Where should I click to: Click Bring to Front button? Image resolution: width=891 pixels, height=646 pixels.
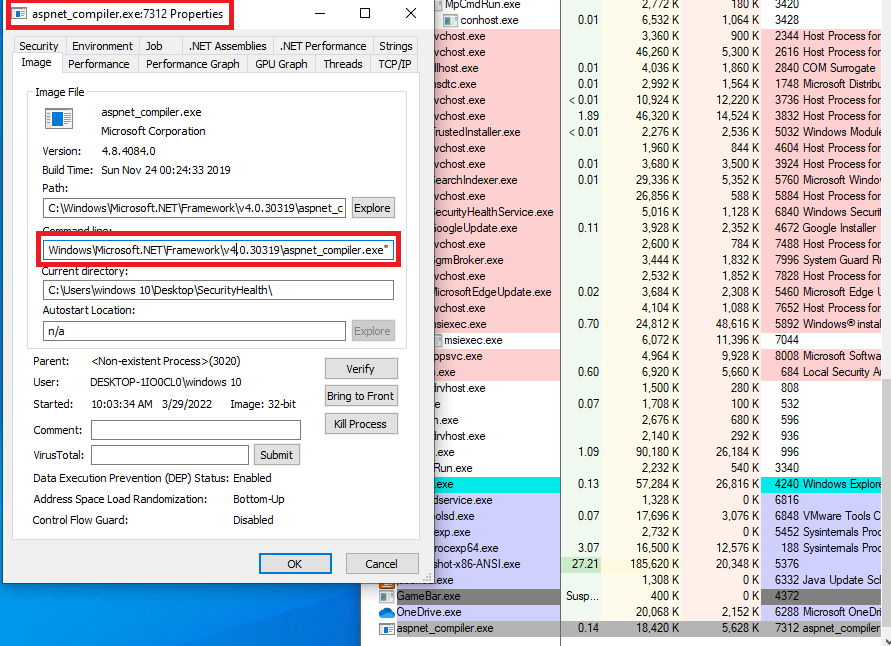(x=360, y=396)
